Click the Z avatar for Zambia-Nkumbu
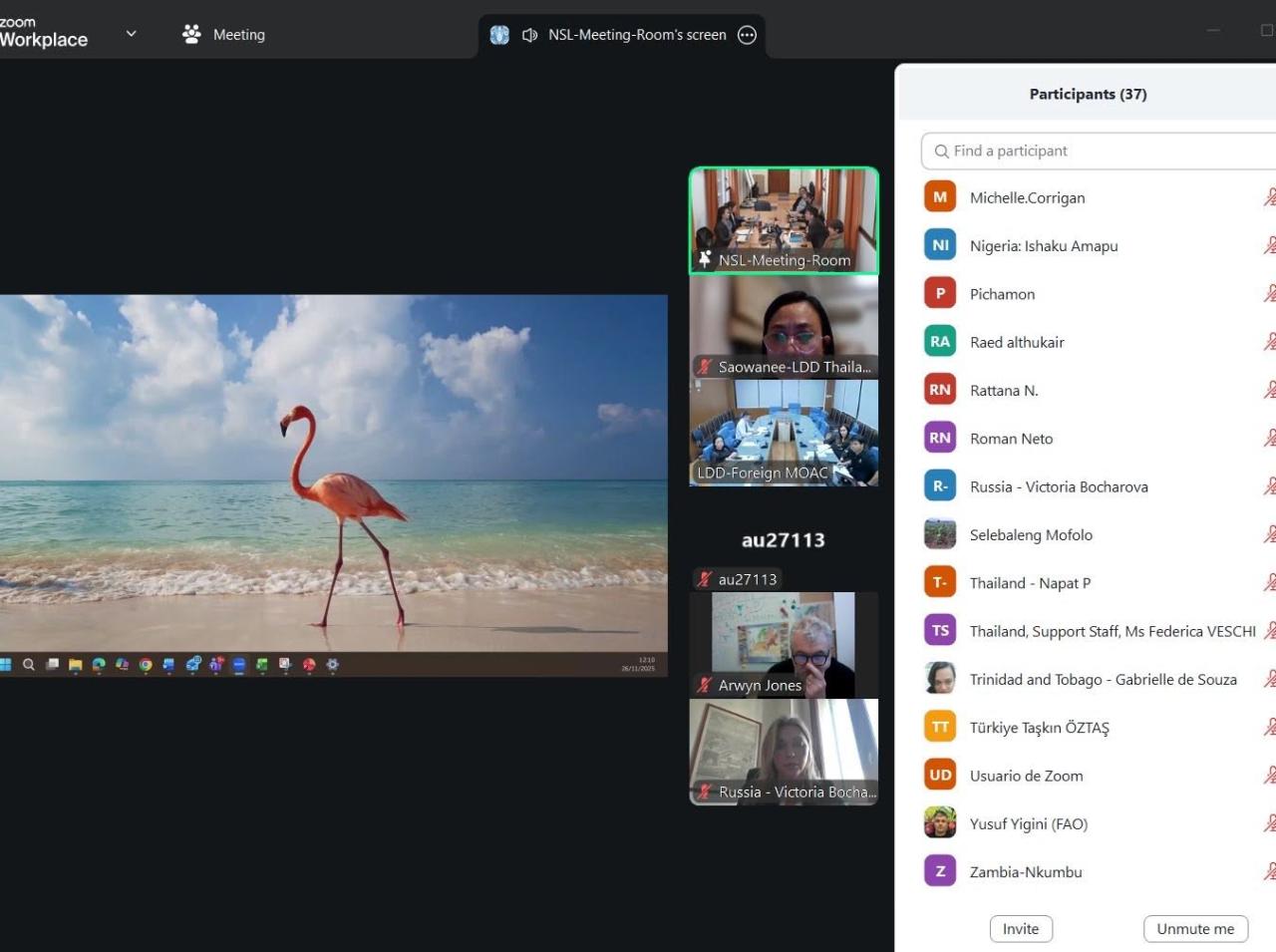Screen dimensions: 1276x952 click(x=940, y=871)
